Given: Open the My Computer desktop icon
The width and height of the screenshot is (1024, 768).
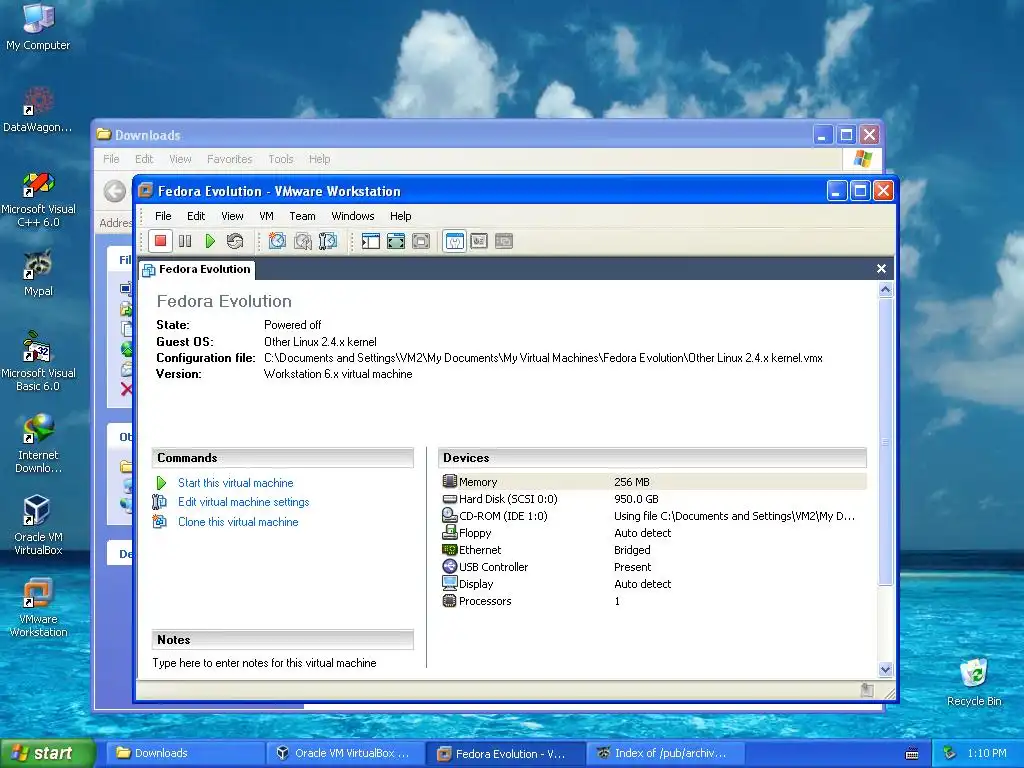Looking at the screenshot, I should click(38, 26).
